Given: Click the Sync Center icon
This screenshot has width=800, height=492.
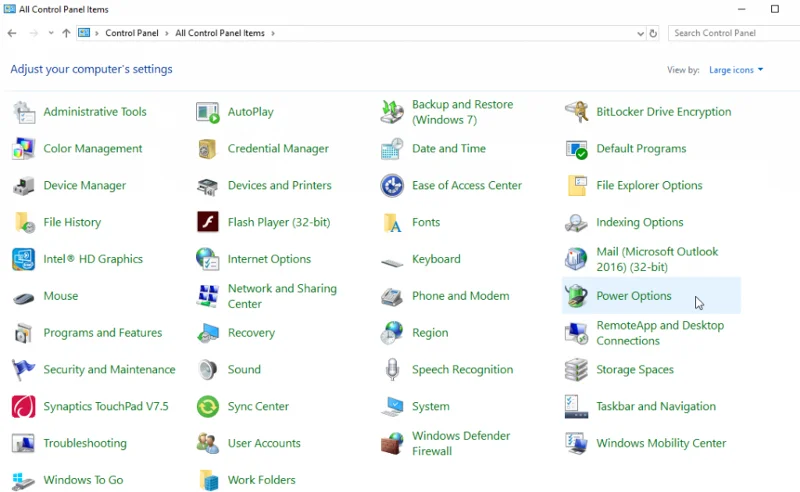Looking at the screenshot, I should [208, 407].
